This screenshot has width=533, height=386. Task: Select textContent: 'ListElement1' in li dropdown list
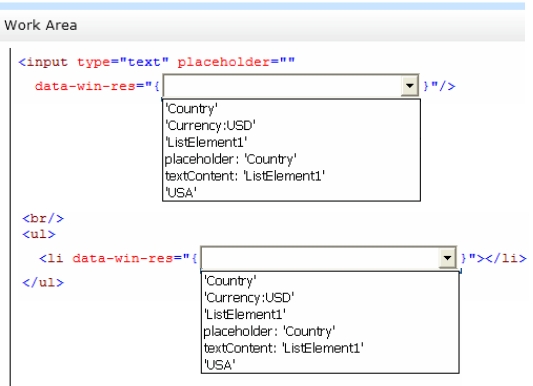click(x=330, y=348)
